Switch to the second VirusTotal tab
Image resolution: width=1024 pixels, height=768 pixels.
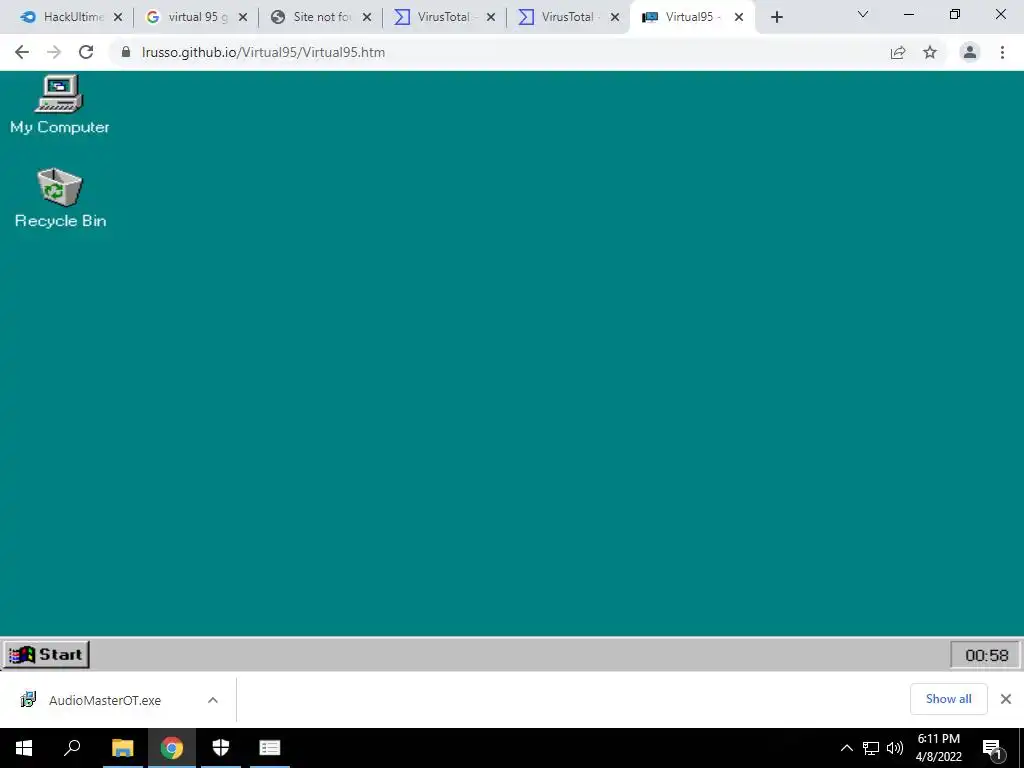click(567, 17)
